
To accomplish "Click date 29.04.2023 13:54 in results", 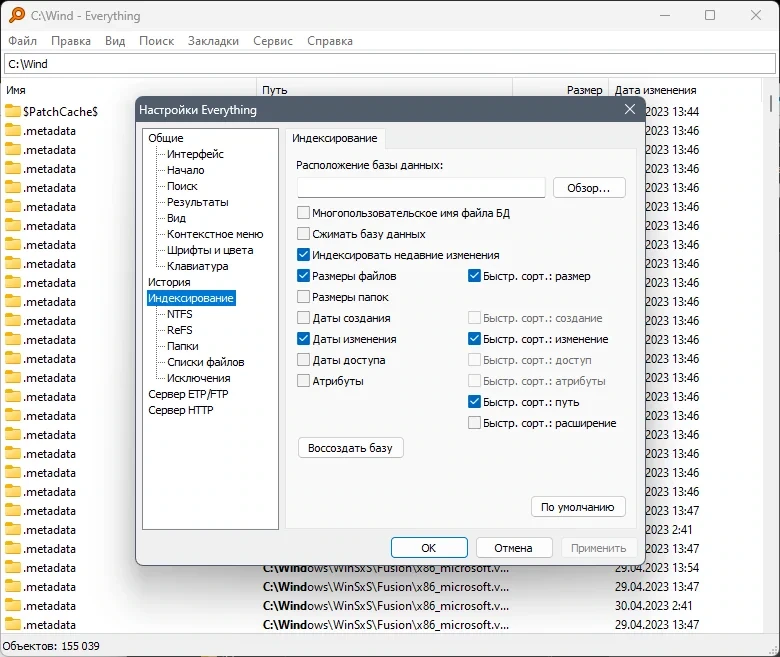I will point(657,567).
